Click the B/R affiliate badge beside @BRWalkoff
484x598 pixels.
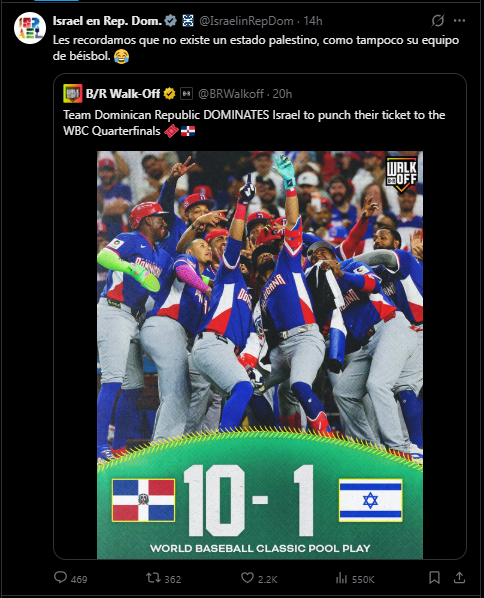(186, 93)
